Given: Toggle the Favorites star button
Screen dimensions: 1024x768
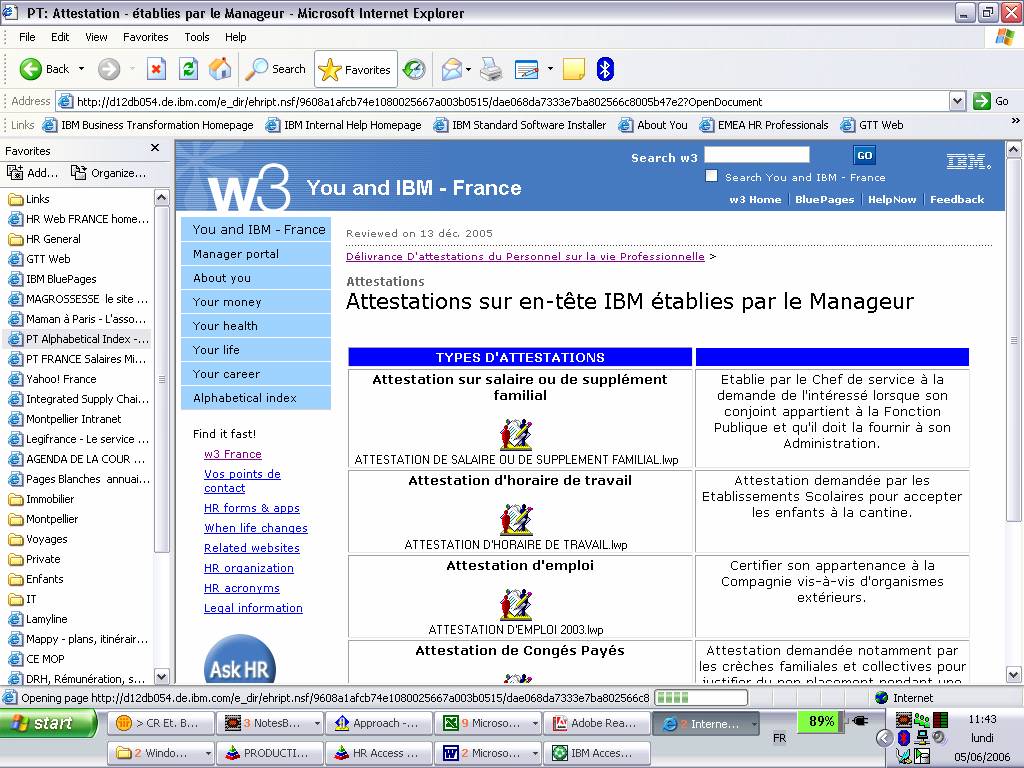Looking at the screenshot, I should [356, 69].
